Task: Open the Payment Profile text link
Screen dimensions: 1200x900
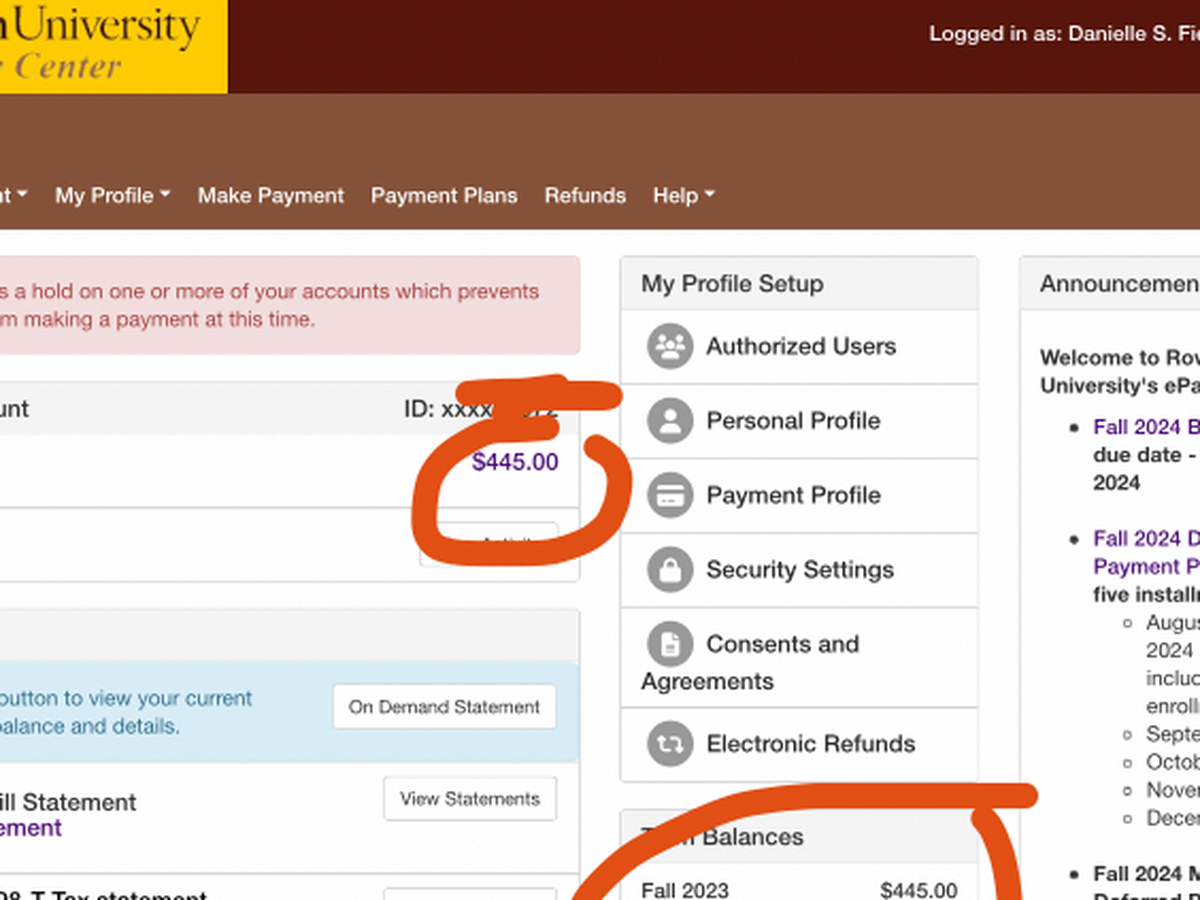Action: point(793,495)
